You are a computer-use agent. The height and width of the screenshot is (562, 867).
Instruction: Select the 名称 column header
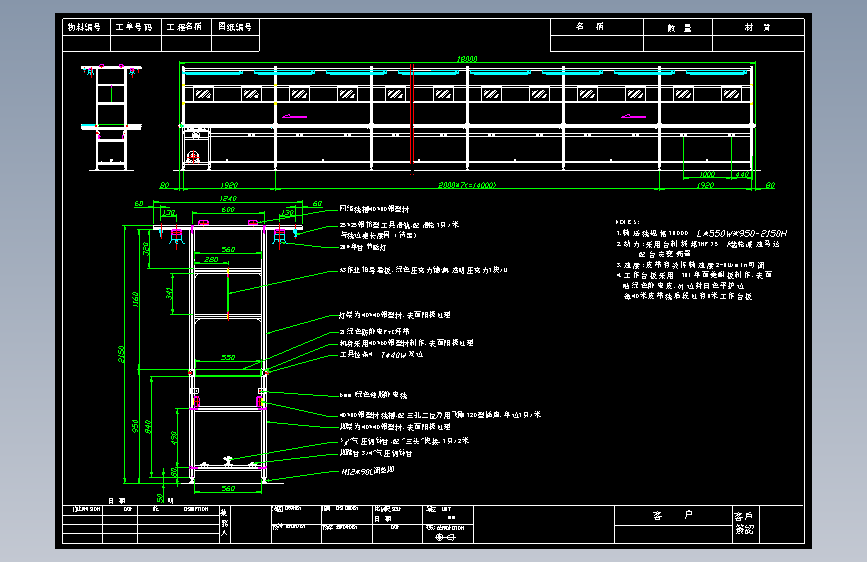[x=597, y=27]
